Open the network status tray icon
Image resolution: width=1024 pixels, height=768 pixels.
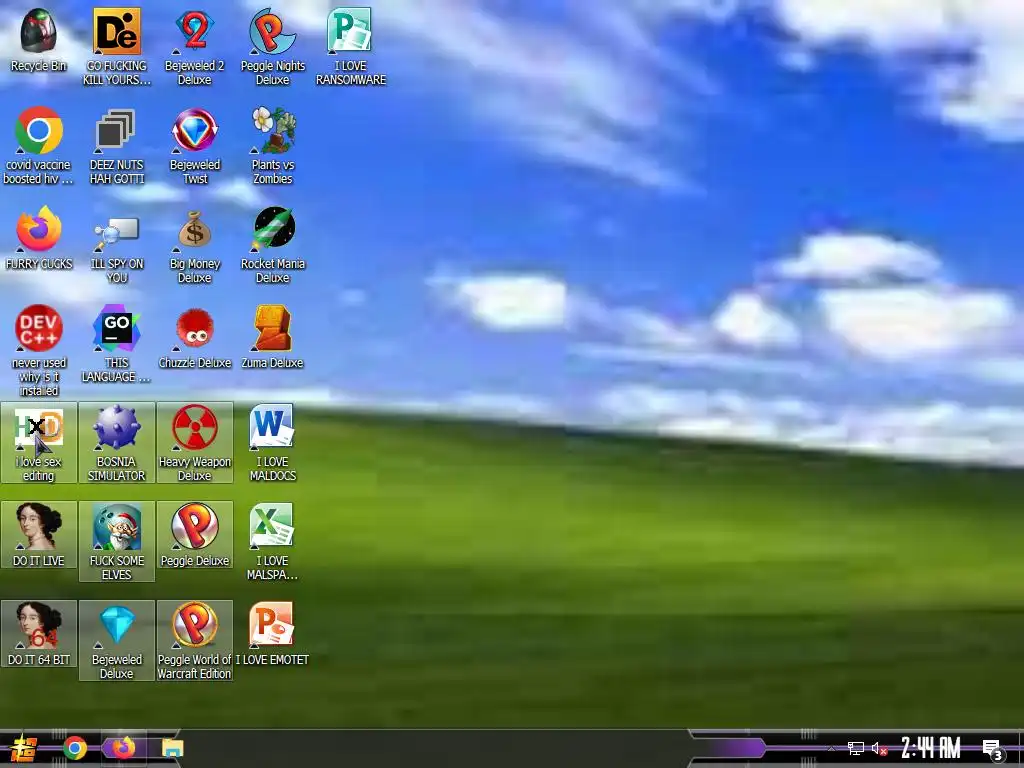coord(856,748)
